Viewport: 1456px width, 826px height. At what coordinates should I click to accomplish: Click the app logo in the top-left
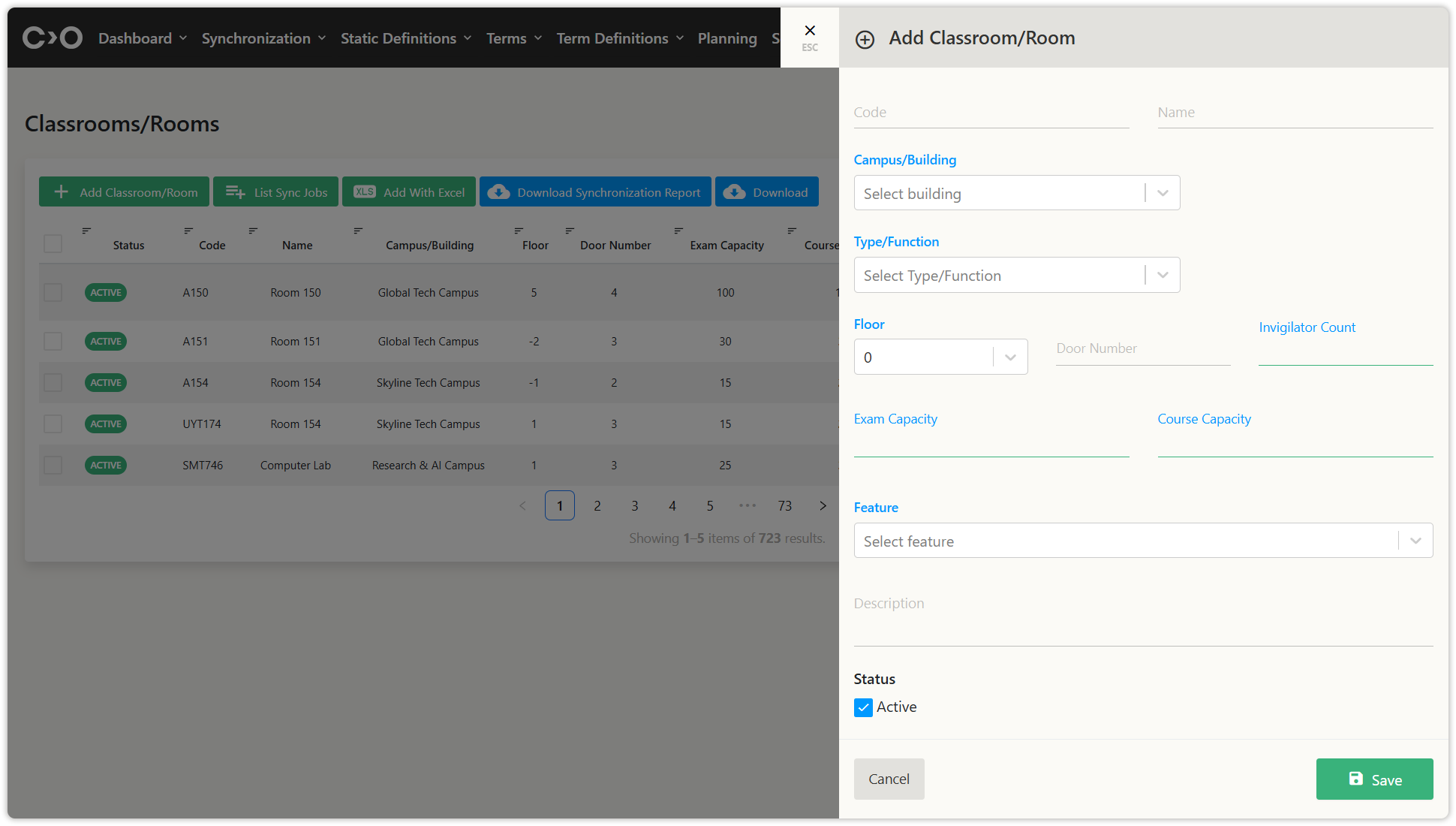(52, 38)
